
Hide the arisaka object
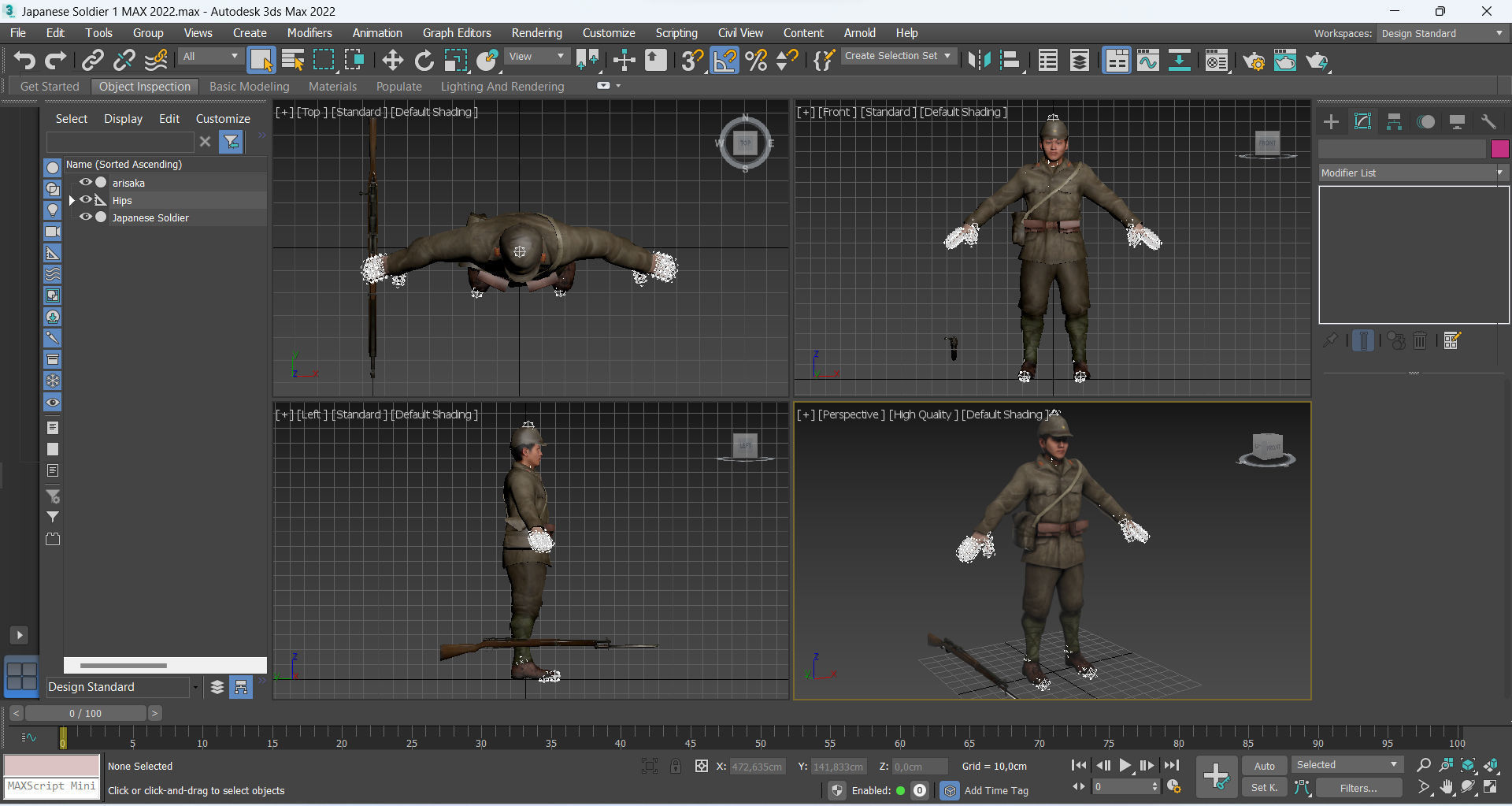point(86,183)
